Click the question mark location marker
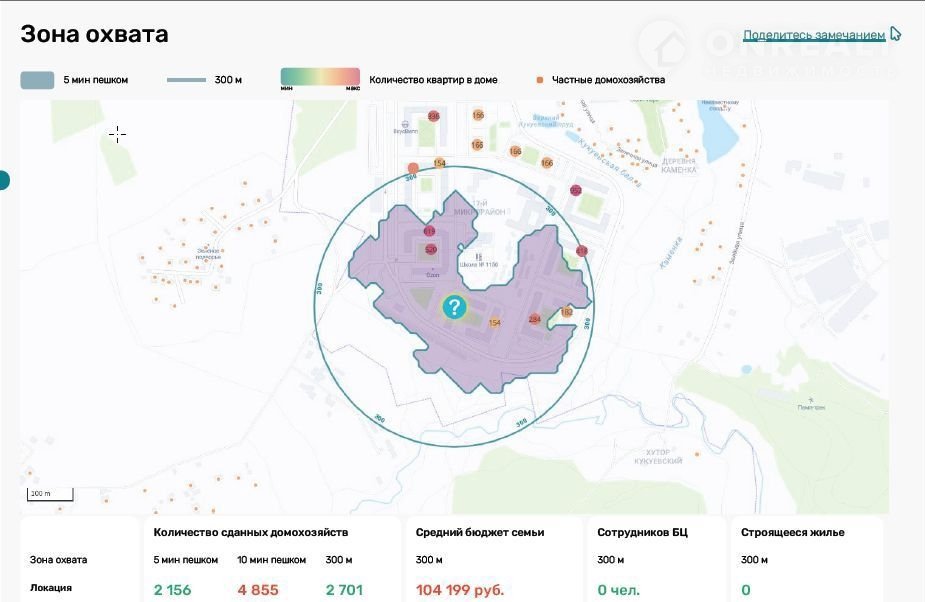The width and height of the screenshot is (925, 602). (x=454, y=307)
